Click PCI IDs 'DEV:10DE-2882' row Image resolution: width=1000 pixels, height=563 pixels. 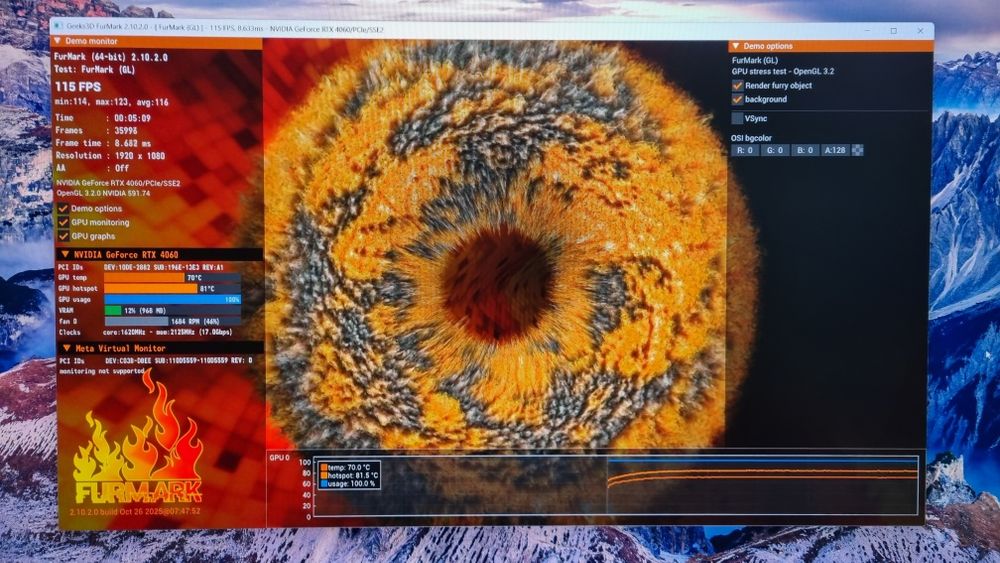point(141,267)
